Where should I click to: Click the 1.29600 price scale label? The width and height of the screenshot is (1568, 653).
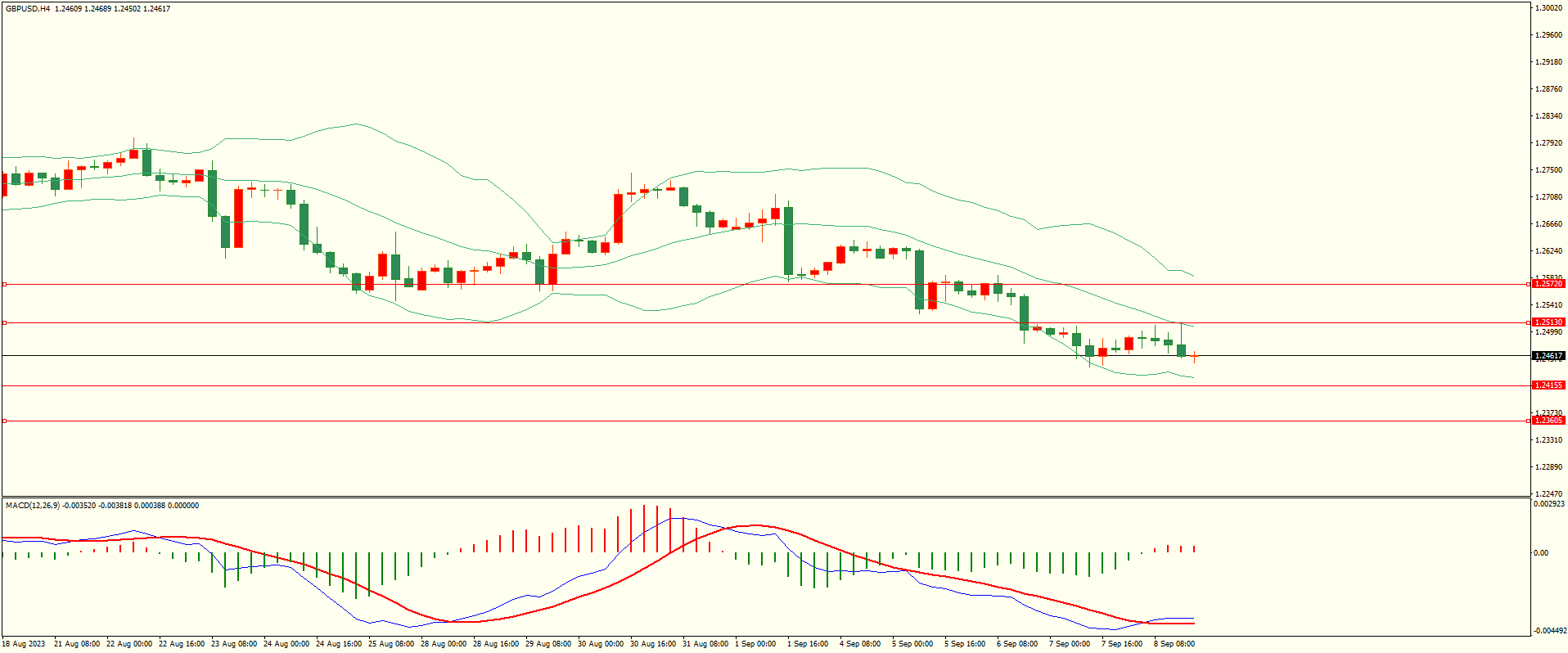[1548, 35]
